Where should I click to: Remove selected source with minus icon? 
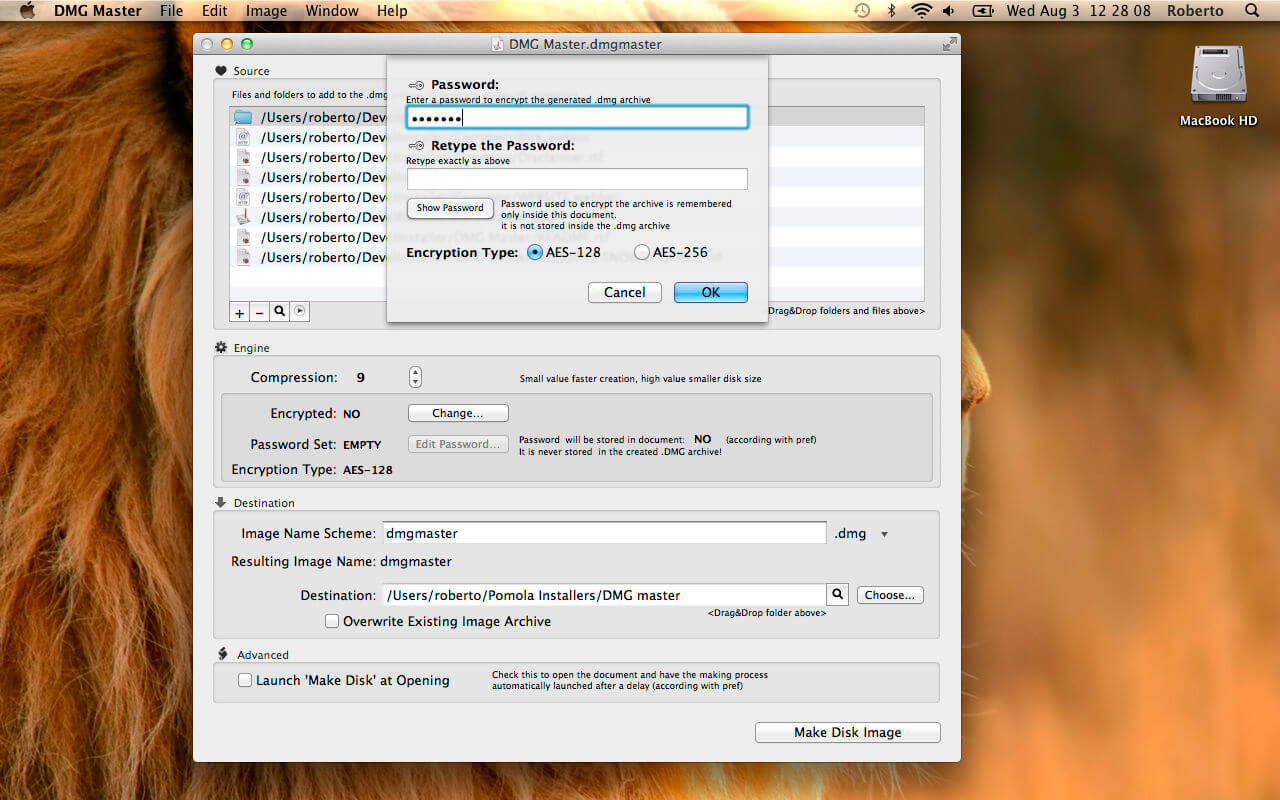[x=260, y=312]
